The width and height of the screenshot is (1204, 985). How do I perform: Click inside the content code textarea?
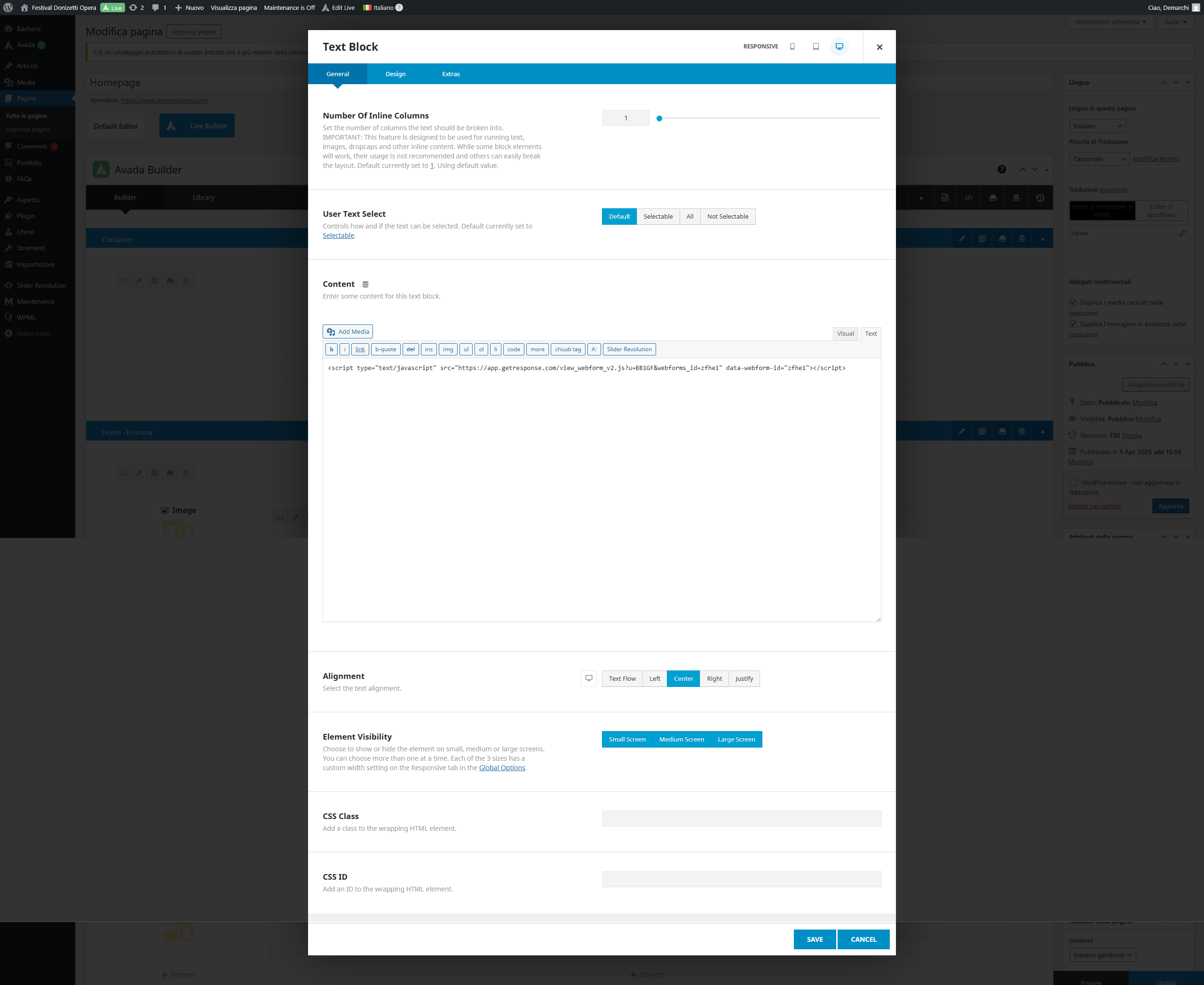click(602, 490)
